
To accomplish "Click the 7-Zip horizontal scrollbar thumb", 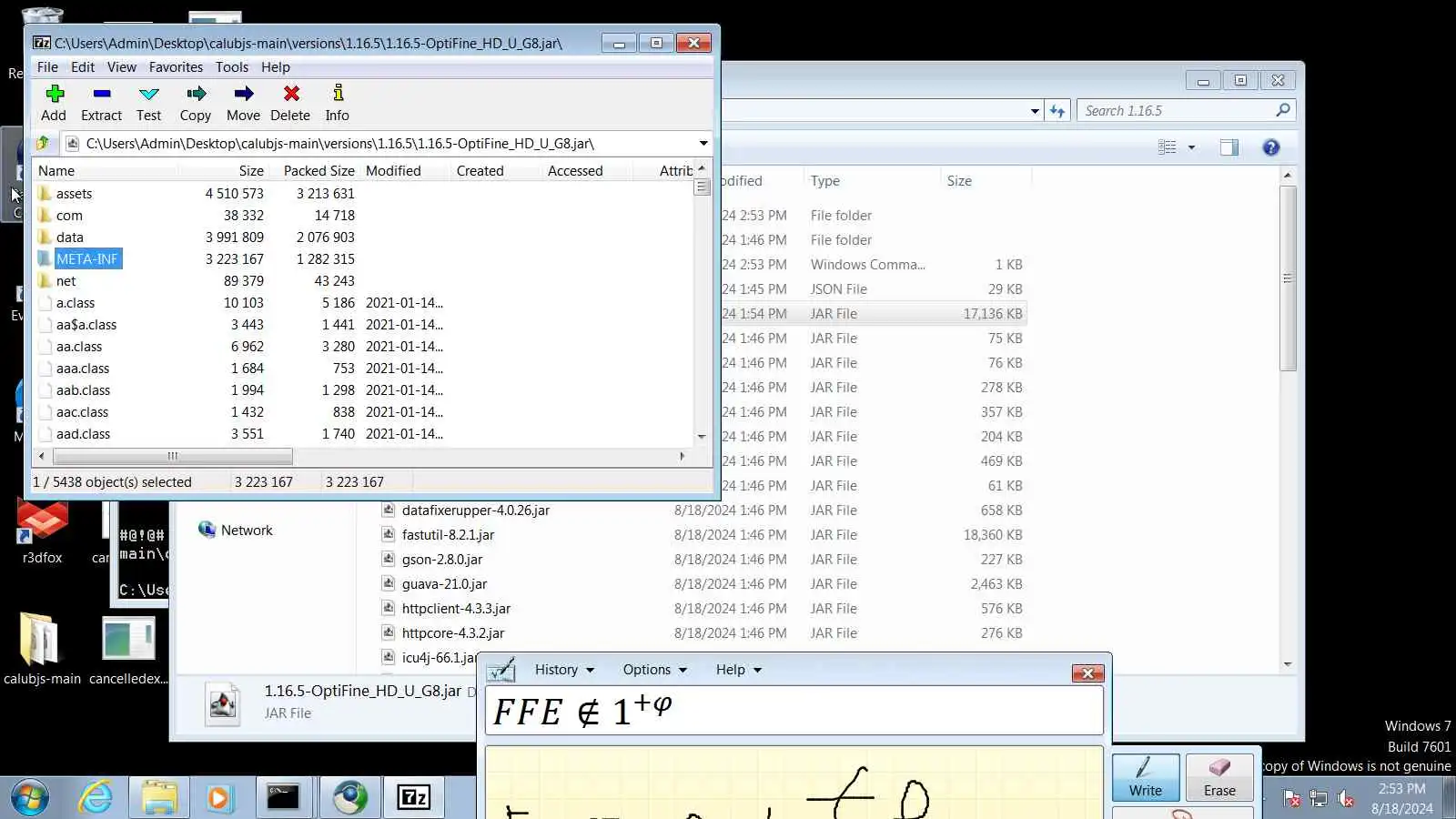I will (172, 456).
